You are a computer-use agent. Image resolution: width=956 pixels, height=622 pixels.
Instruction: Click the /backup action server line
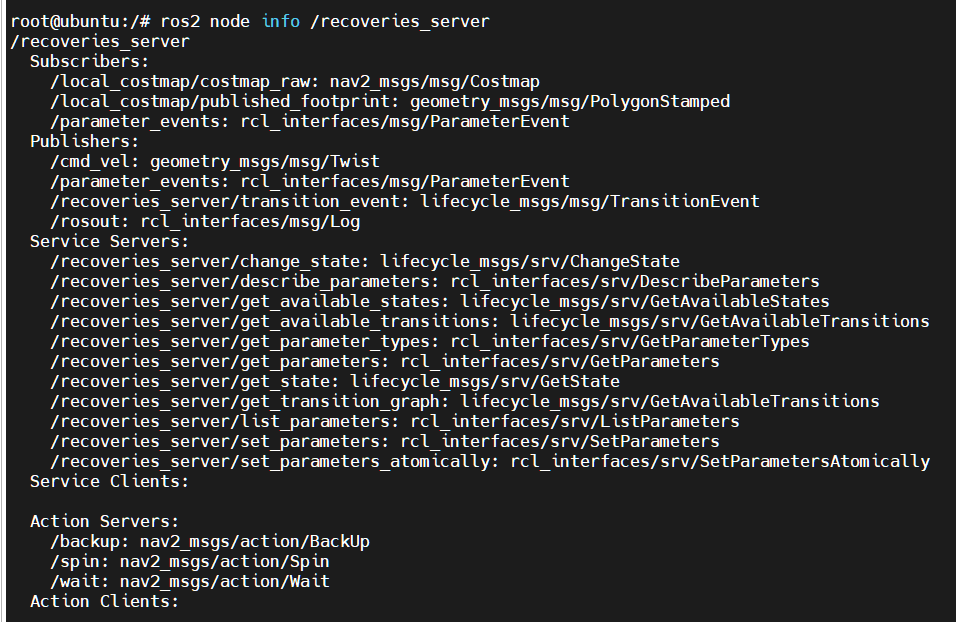point(210,541)
